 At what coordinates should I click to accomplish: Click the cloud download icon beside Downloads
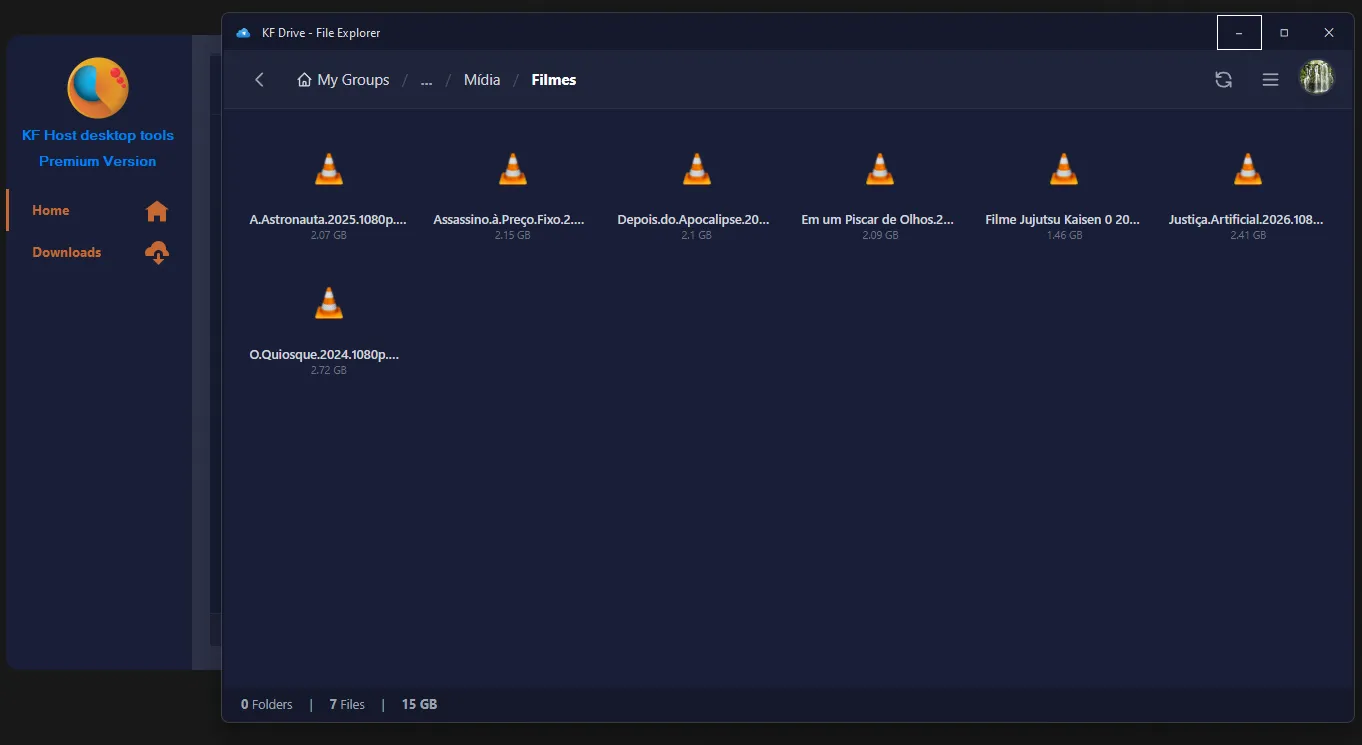[x=157, y=253]
